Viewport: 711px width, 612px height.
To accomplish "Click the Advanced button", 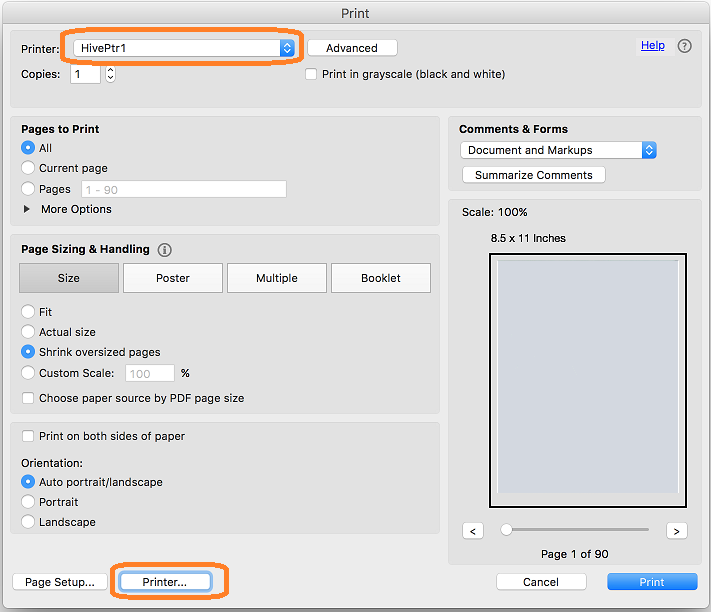I will [x=352, y=48].
